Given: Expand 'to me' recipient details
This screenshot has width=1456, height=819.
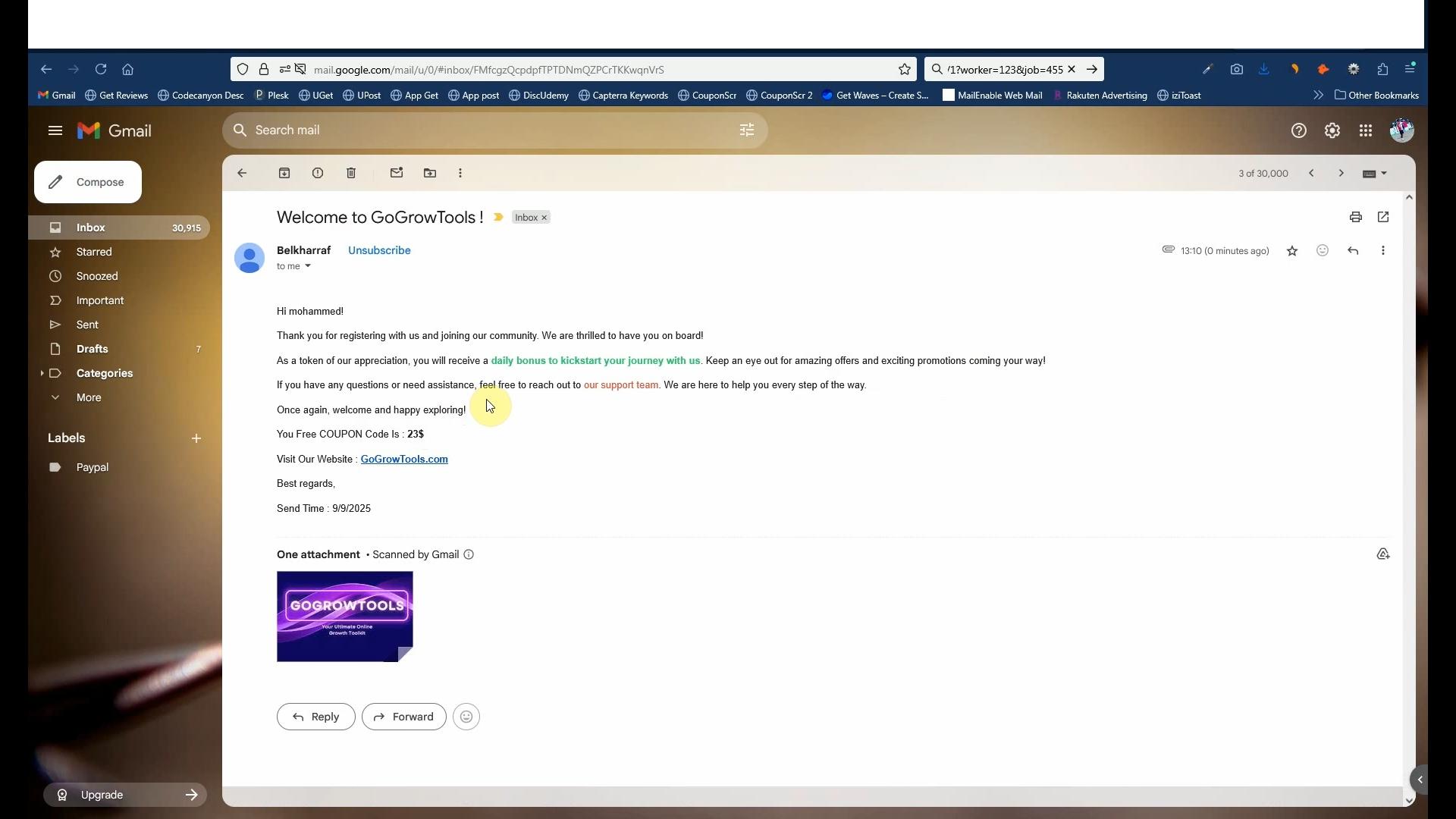Looking at the screenshot, I should (x=307, y=266).
